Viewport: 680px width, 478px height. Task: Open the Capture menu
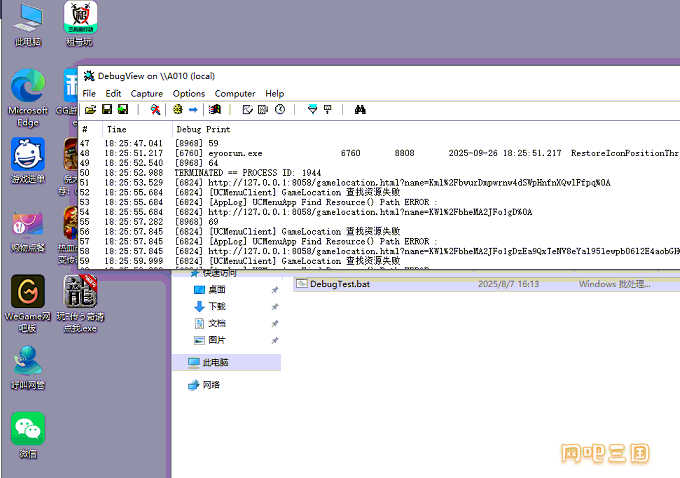[147, 93]
